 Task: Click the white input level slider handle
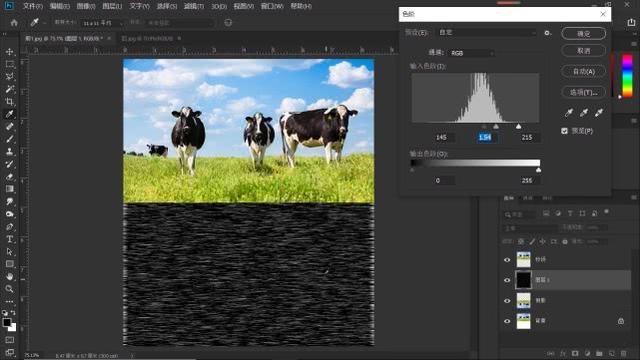click(x=518, y=127)
